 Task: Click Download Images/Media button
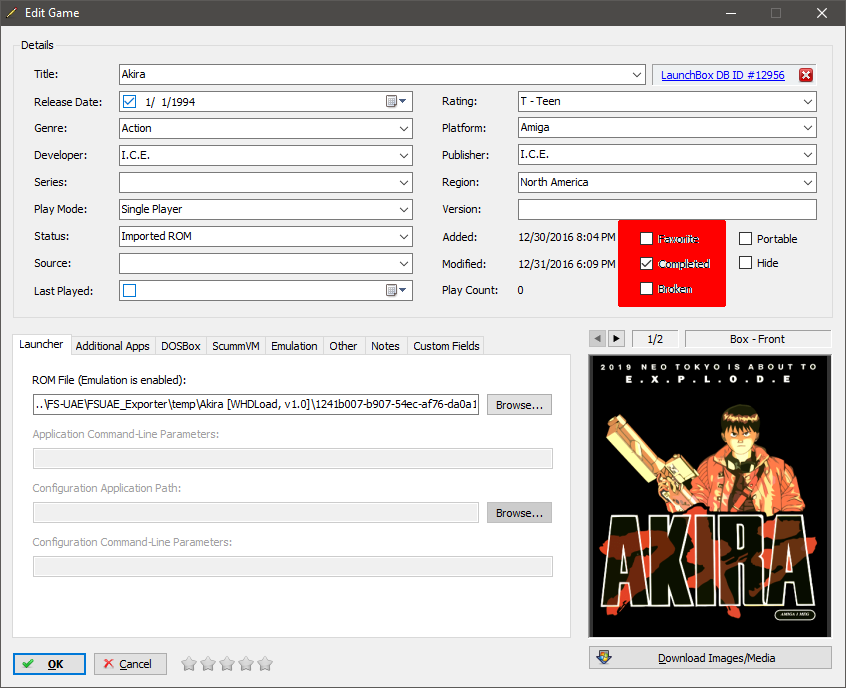coord(710,658)
